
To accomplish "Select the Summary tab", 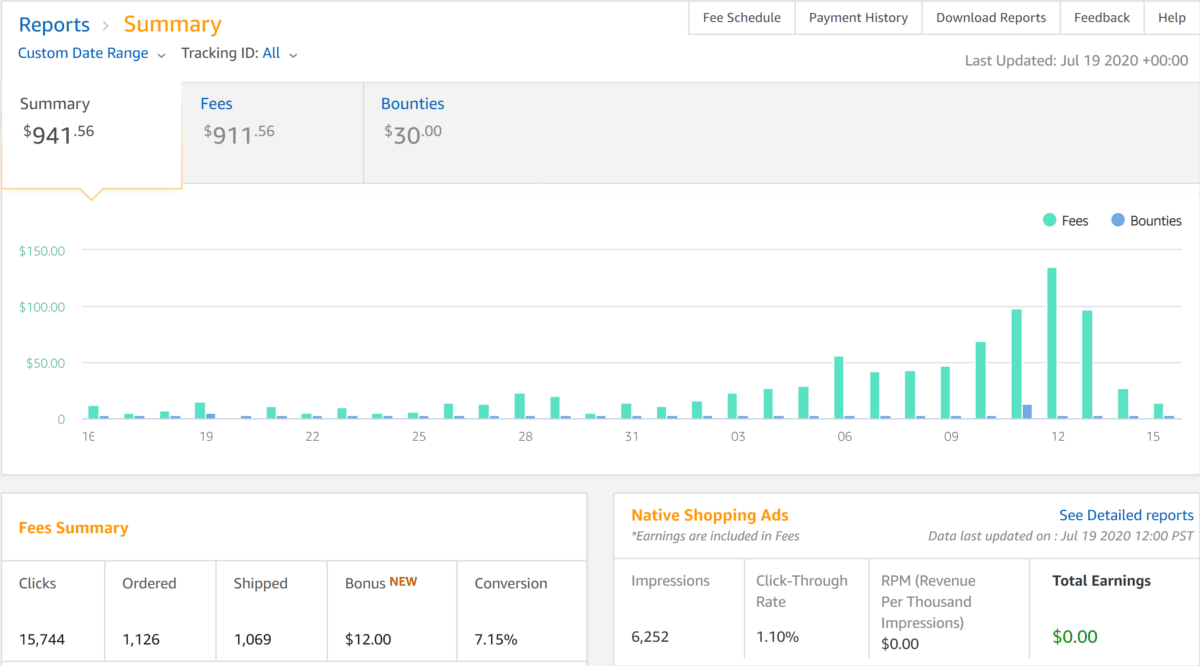I will [x=55, y=103].
